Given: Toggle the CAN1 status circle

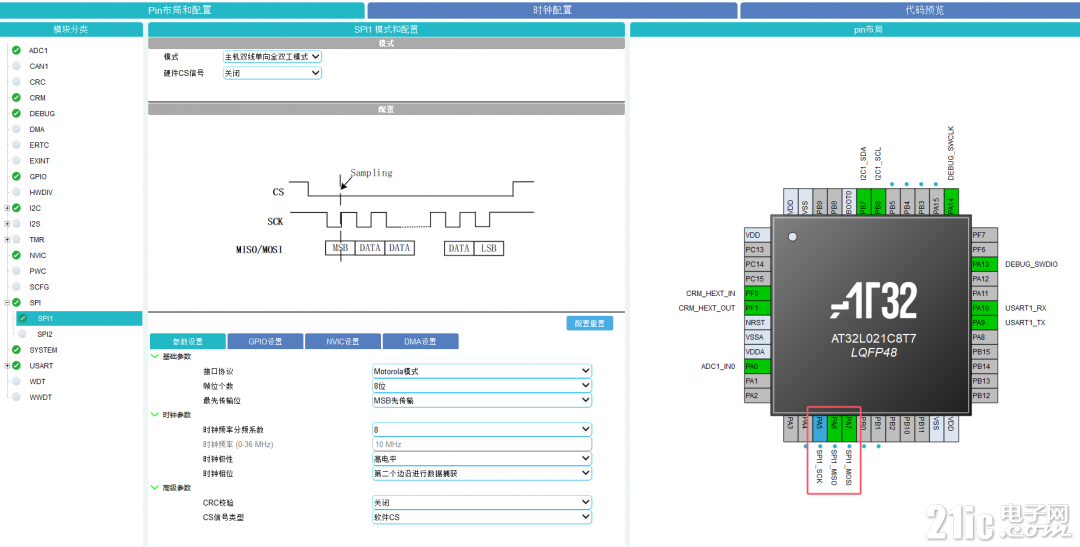Looking at the screenshot, I should point(16,66).
